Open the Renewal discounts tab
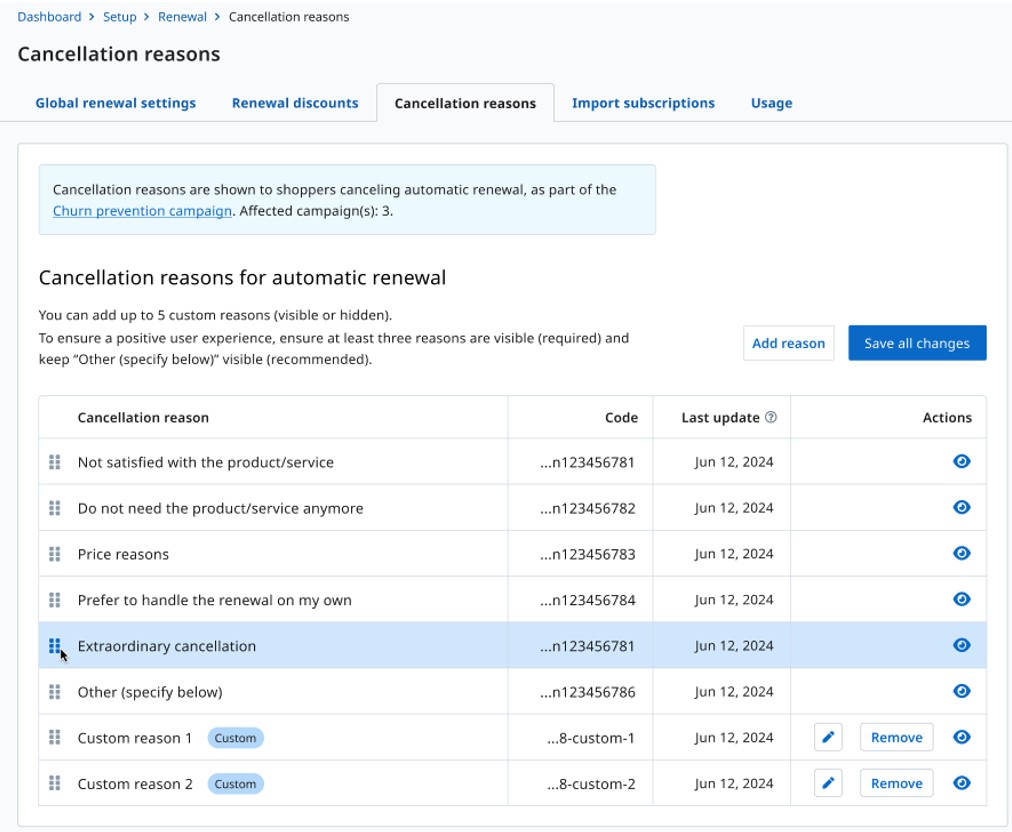The height and width of the screenshot is (832, 1012). 295,103
